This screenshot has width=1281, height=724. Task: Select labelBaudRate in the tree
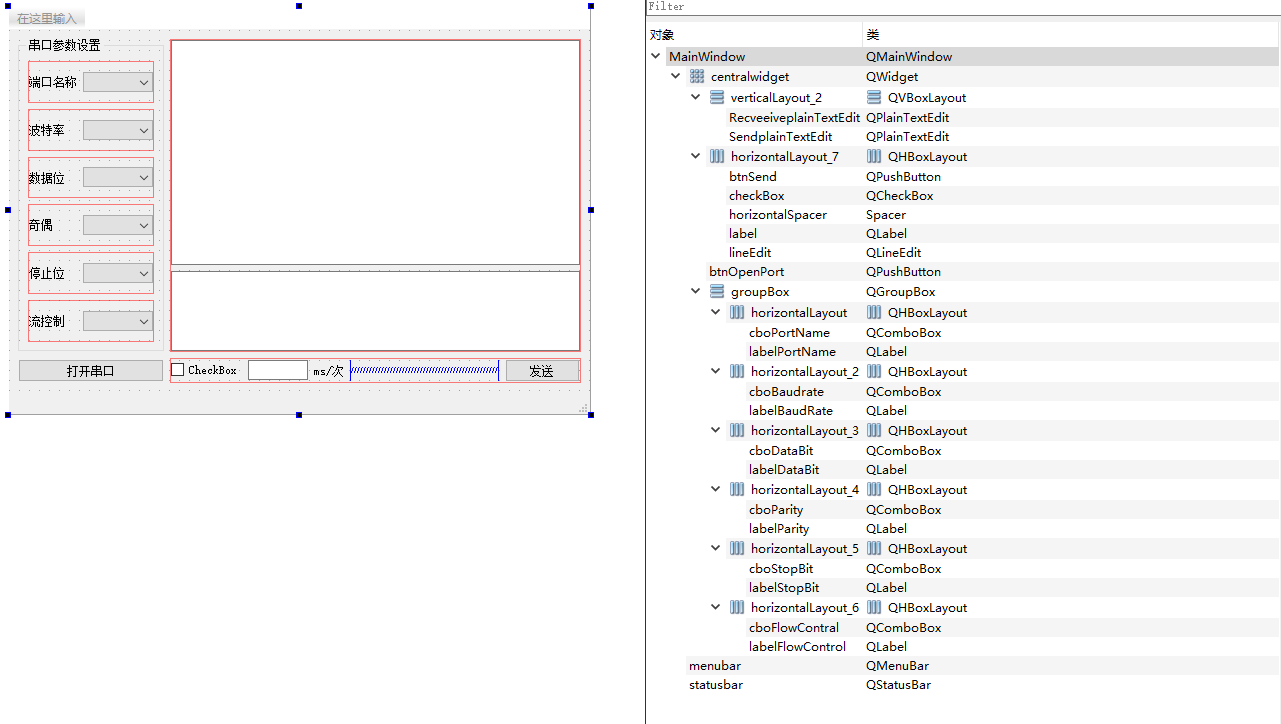point(791,411)
